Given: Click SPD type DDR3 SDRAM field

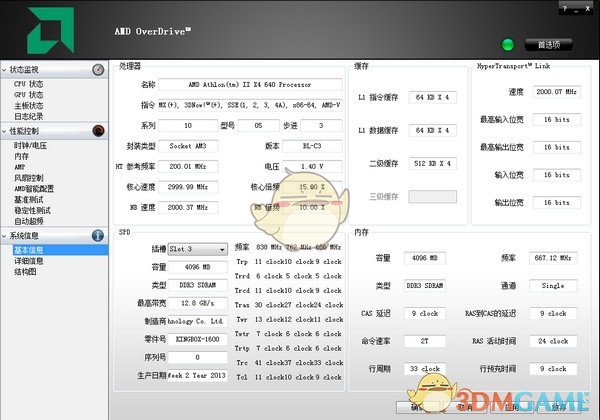Looking at the screenshot, I should 197,285.
